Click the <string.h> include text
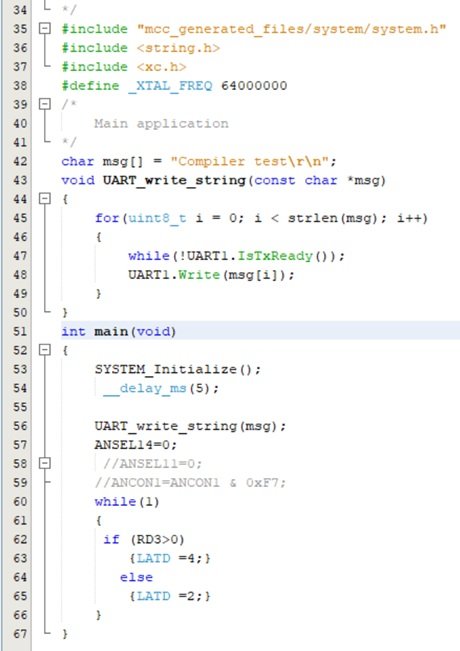The width and height of the screenshot is (460, 651). point(178,48)
